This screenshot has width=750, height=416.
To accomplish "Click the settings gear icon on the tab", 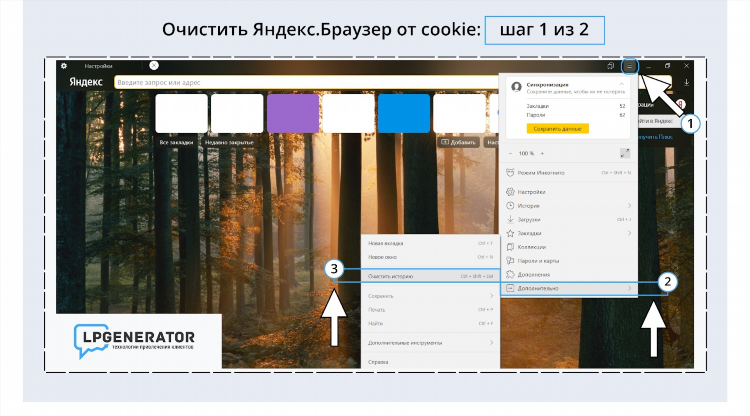I will tap(64, 66).
